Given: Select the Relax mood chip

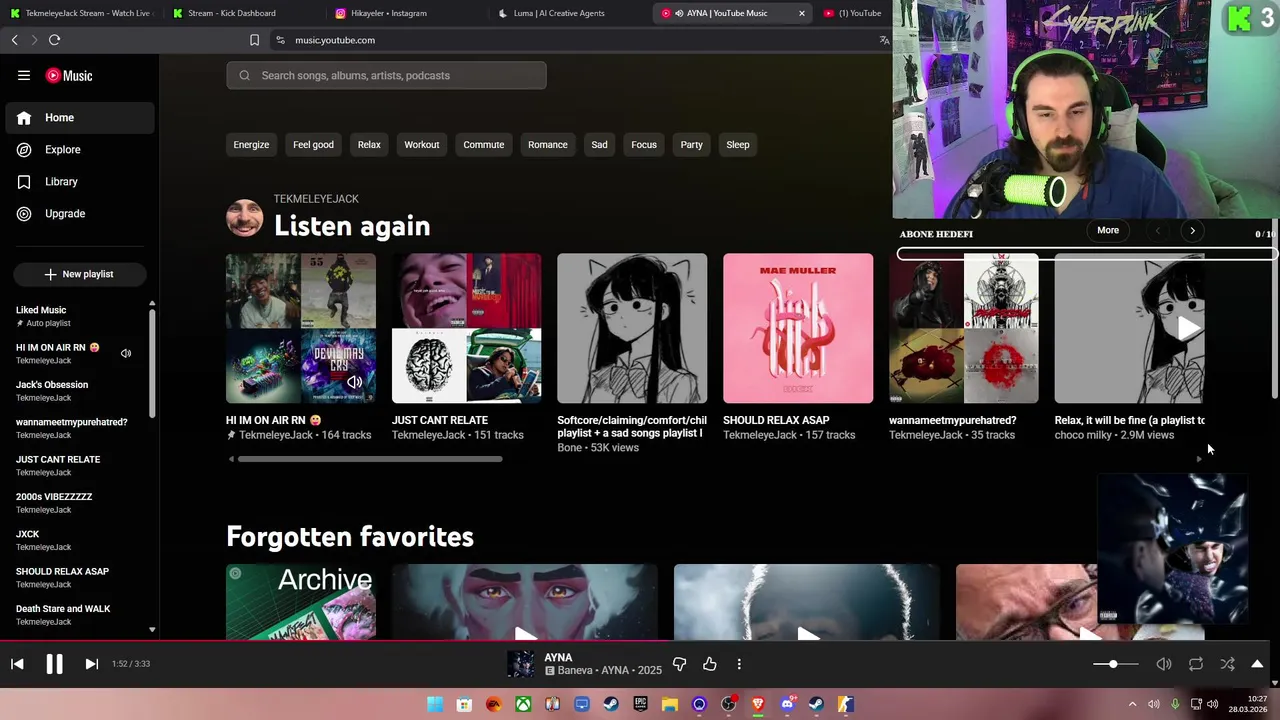Looking at the screenshot, I should 369,145.
